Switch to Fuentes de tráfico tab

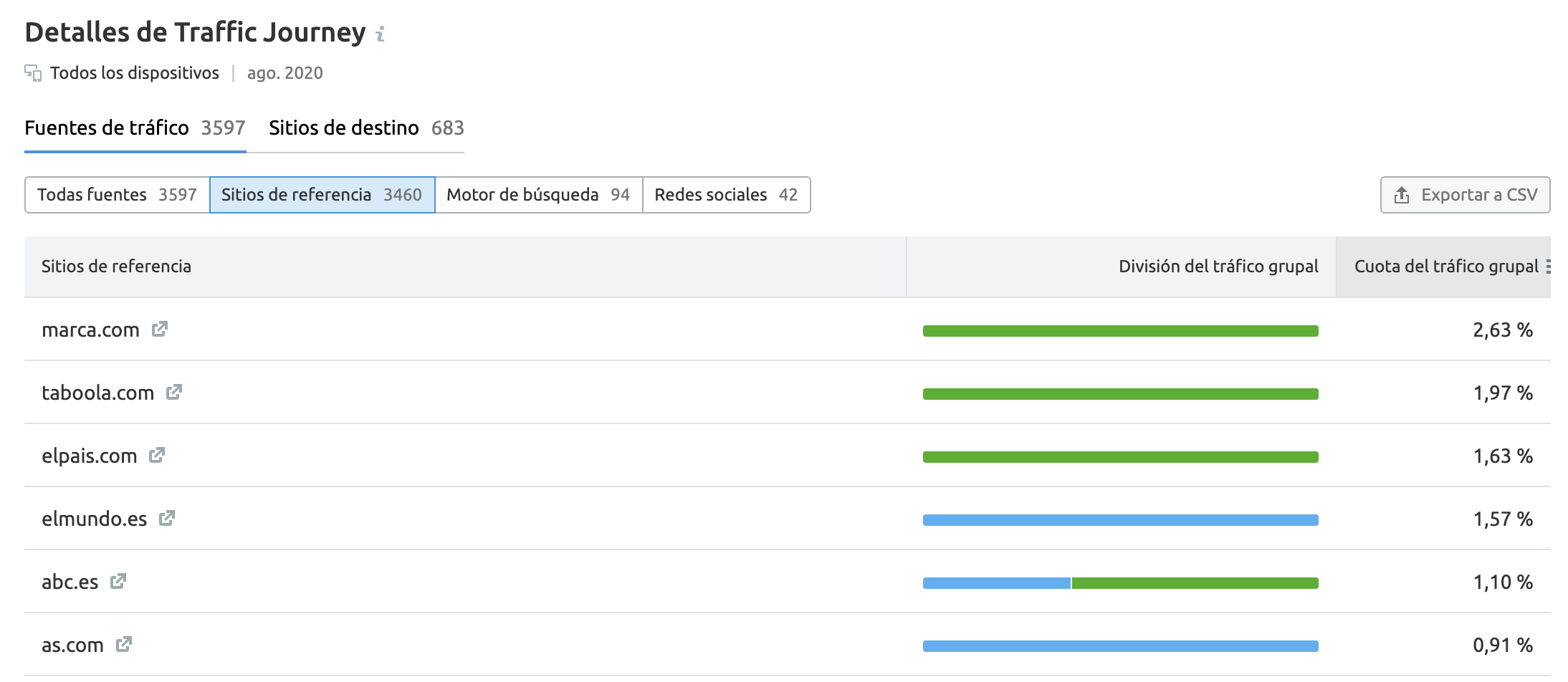click(x=135, y=128)
